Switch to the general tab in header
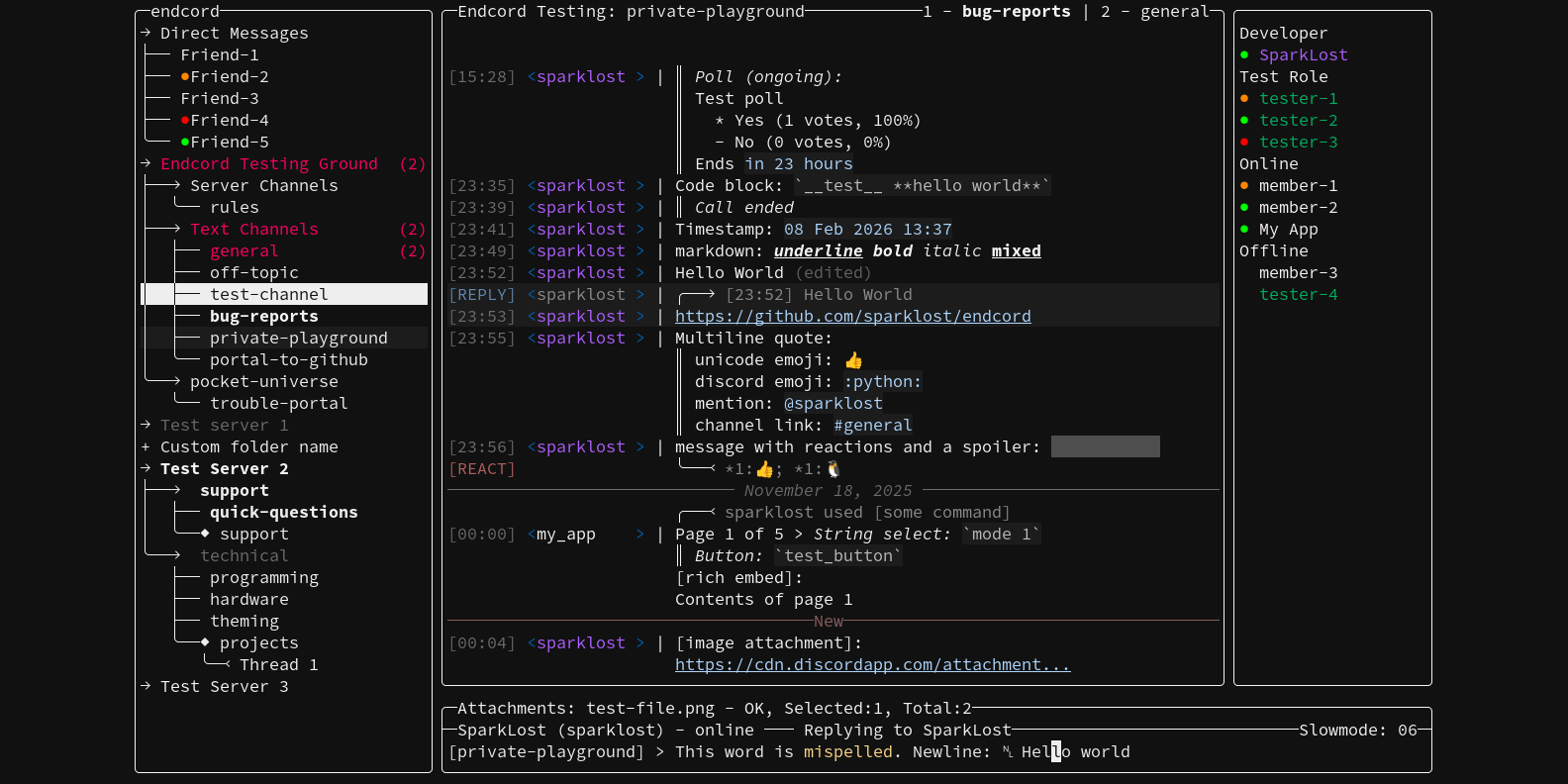This screenshot has height=784, width=1568. coord(1174,12)
